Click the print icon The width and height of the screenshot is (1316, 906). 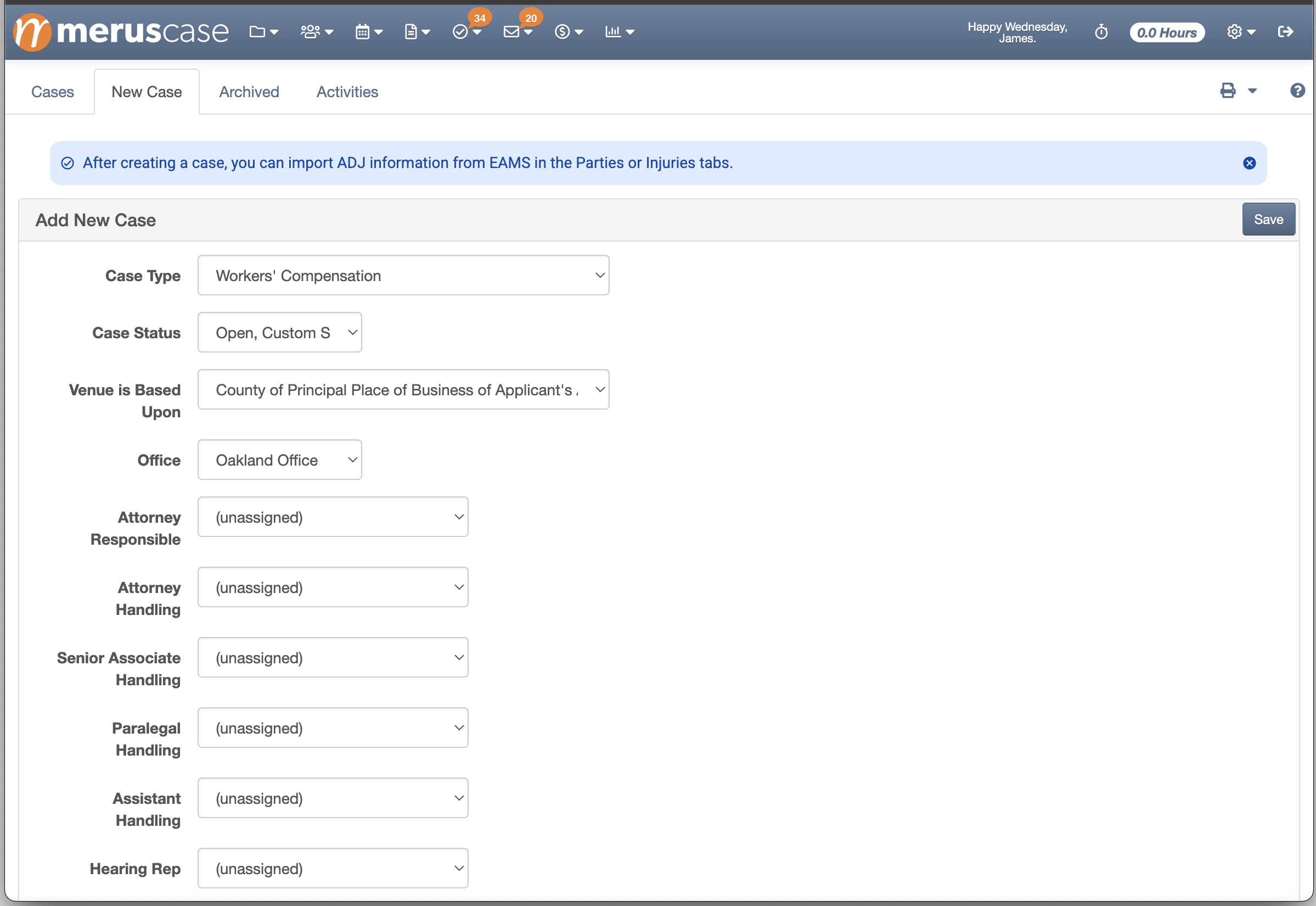click(1228, 91)
